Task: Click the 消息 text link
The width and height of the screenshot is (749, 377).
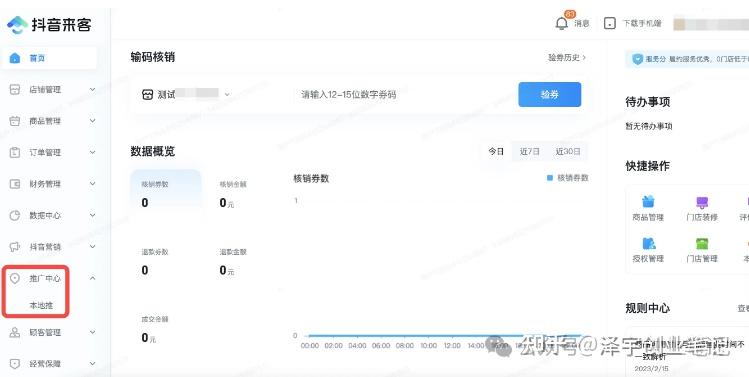Action: coord(582,23)
